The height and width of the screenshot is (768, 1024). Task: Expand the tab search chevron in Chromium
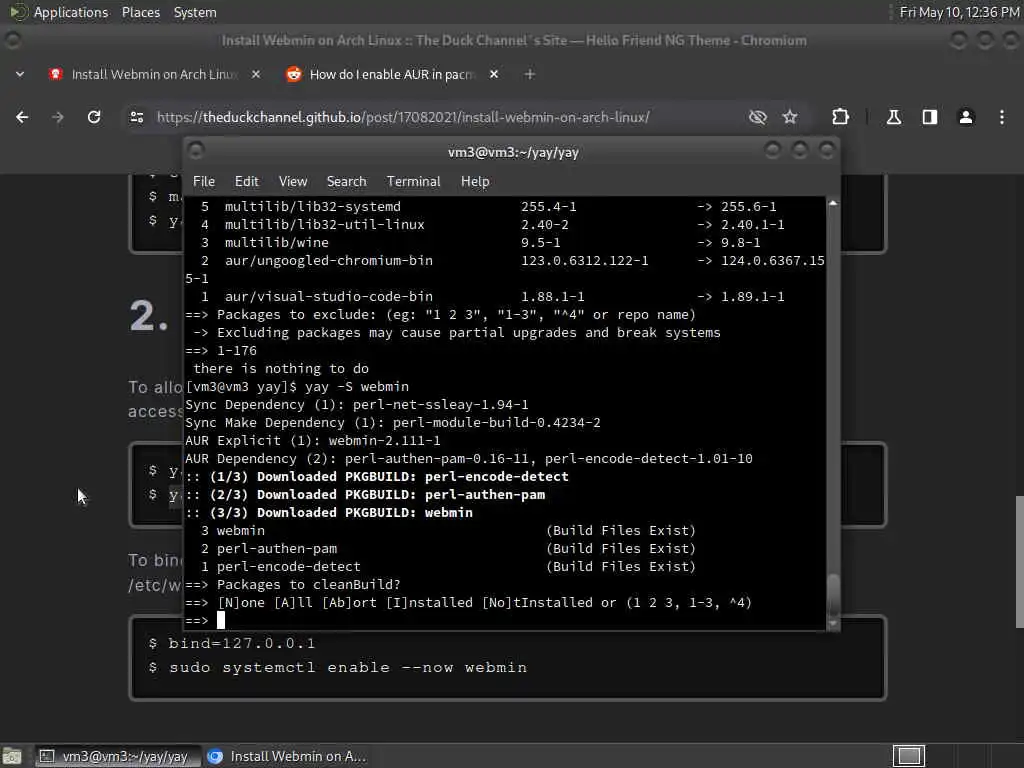coord(20,74)
